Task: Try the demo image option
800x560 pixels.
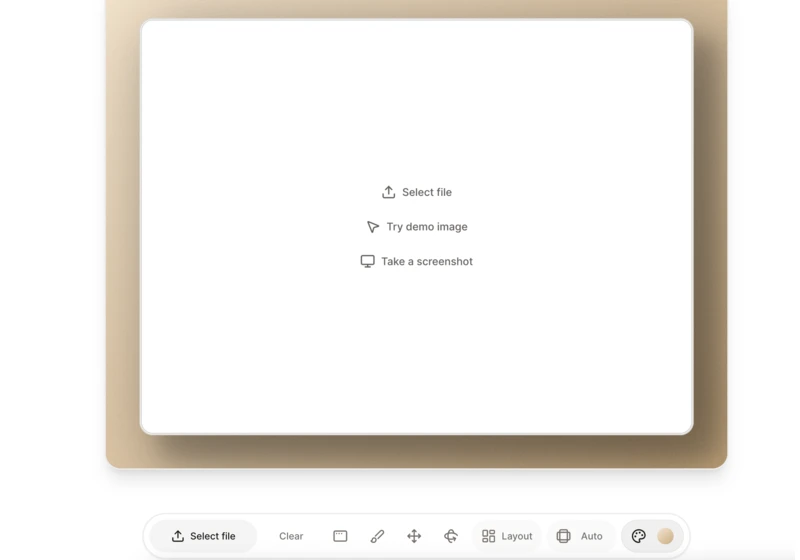Action: pos(417,226)
